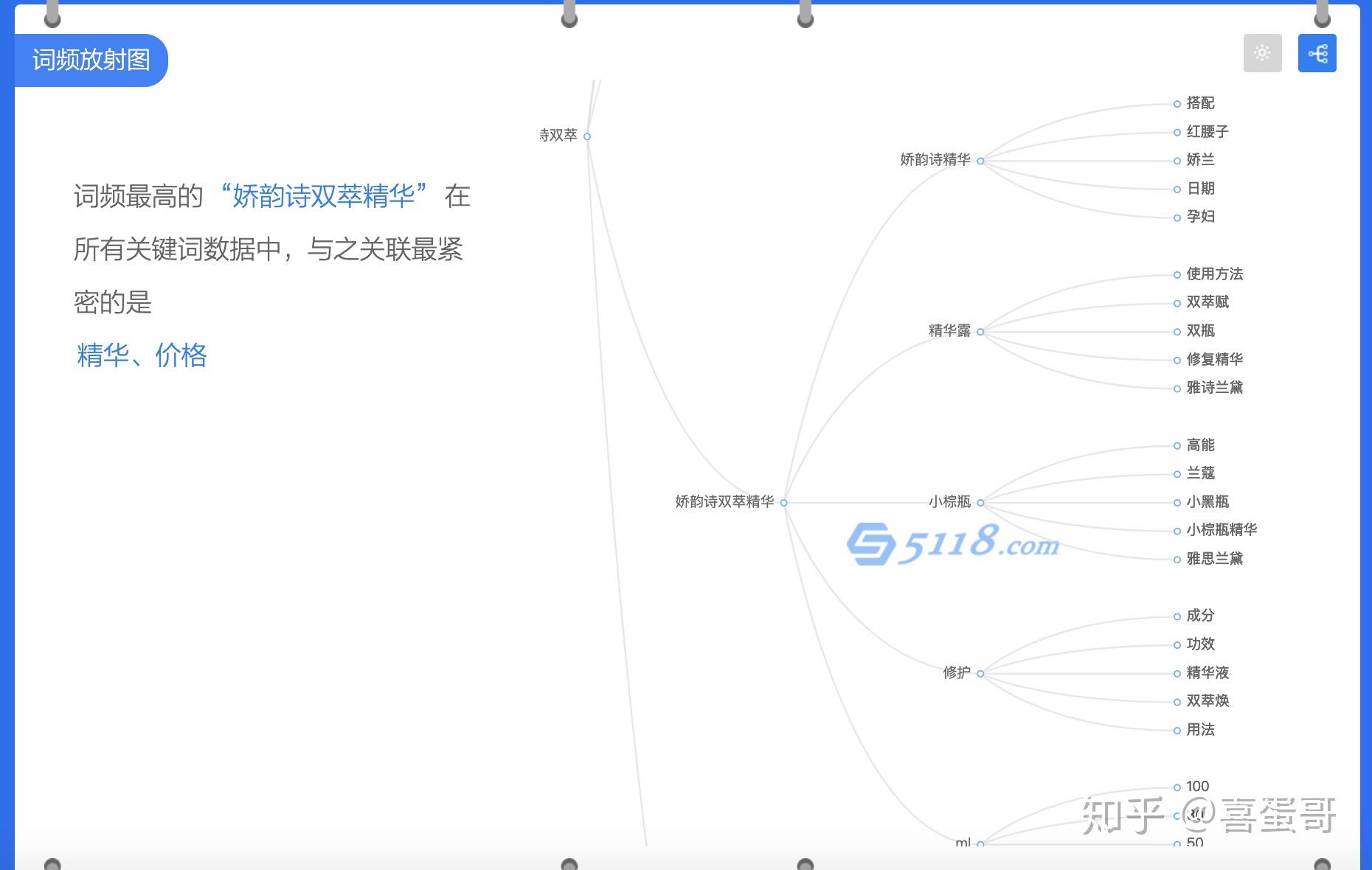Viewport: 1372px width, 870px height.
Task: Switch to the radial layout view icon
Action: (1262, 53)
